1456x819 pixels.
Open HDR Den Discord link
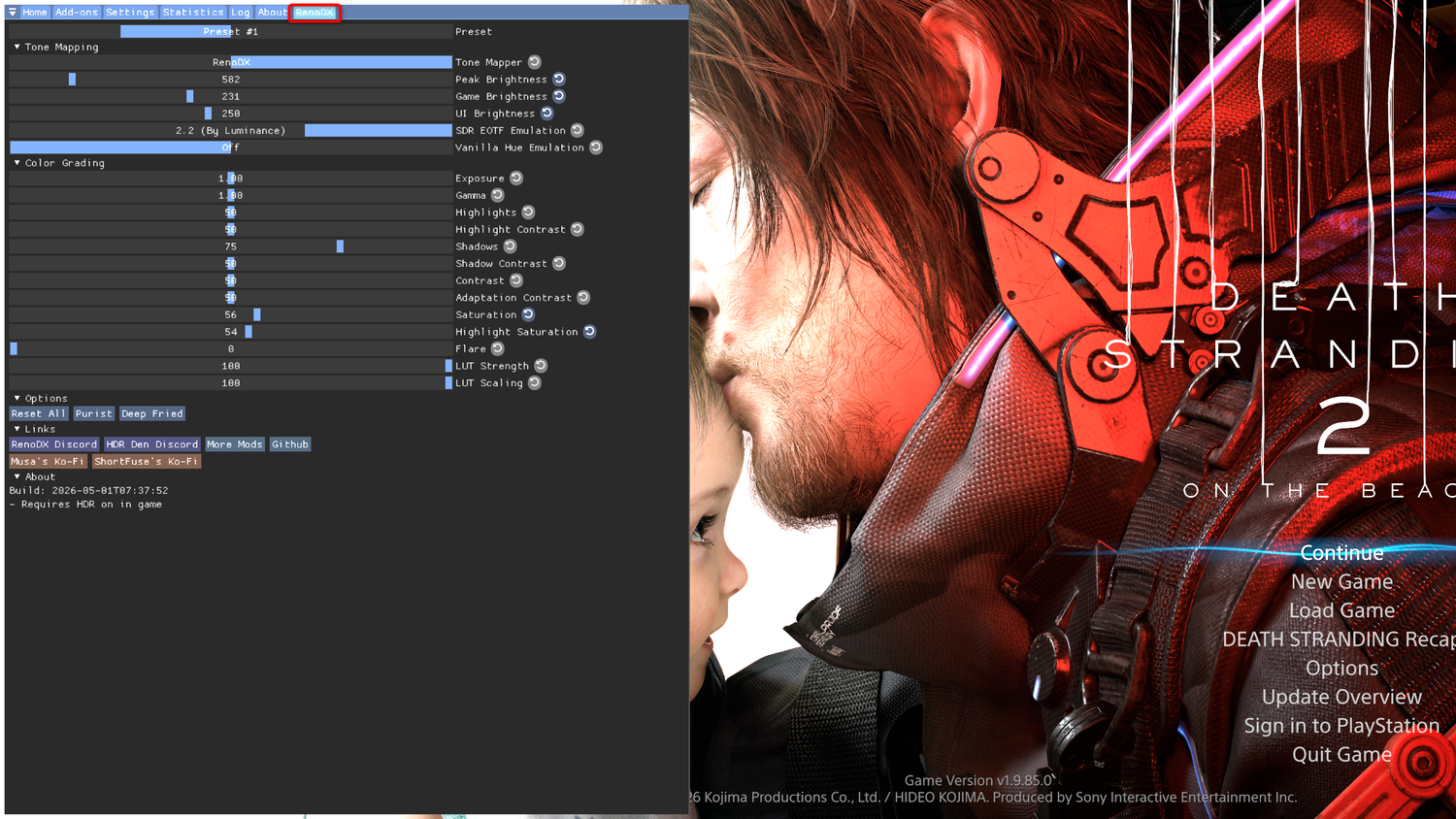click(x=152, y=444)
